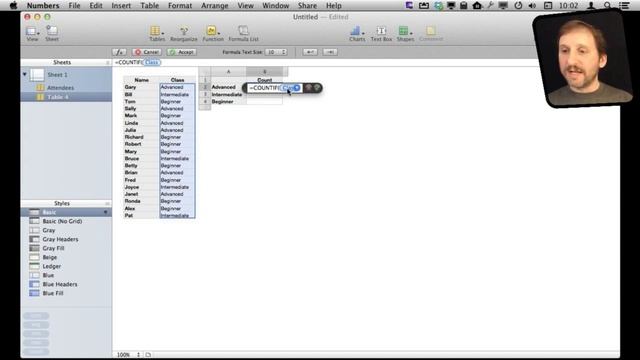The width and height of the screenshot is (640, 360).
Task: Click the green accept icon in cell formula editor
Action: coord(317,88)
